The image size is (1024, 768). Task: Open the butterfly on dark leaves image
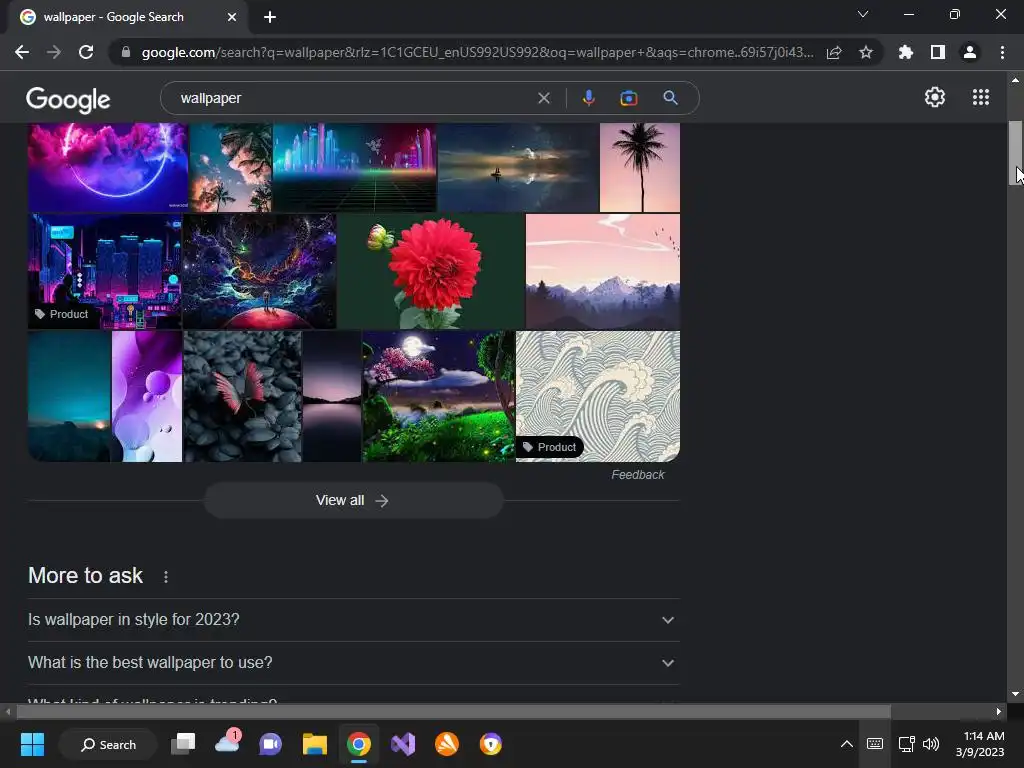[242, 396]
